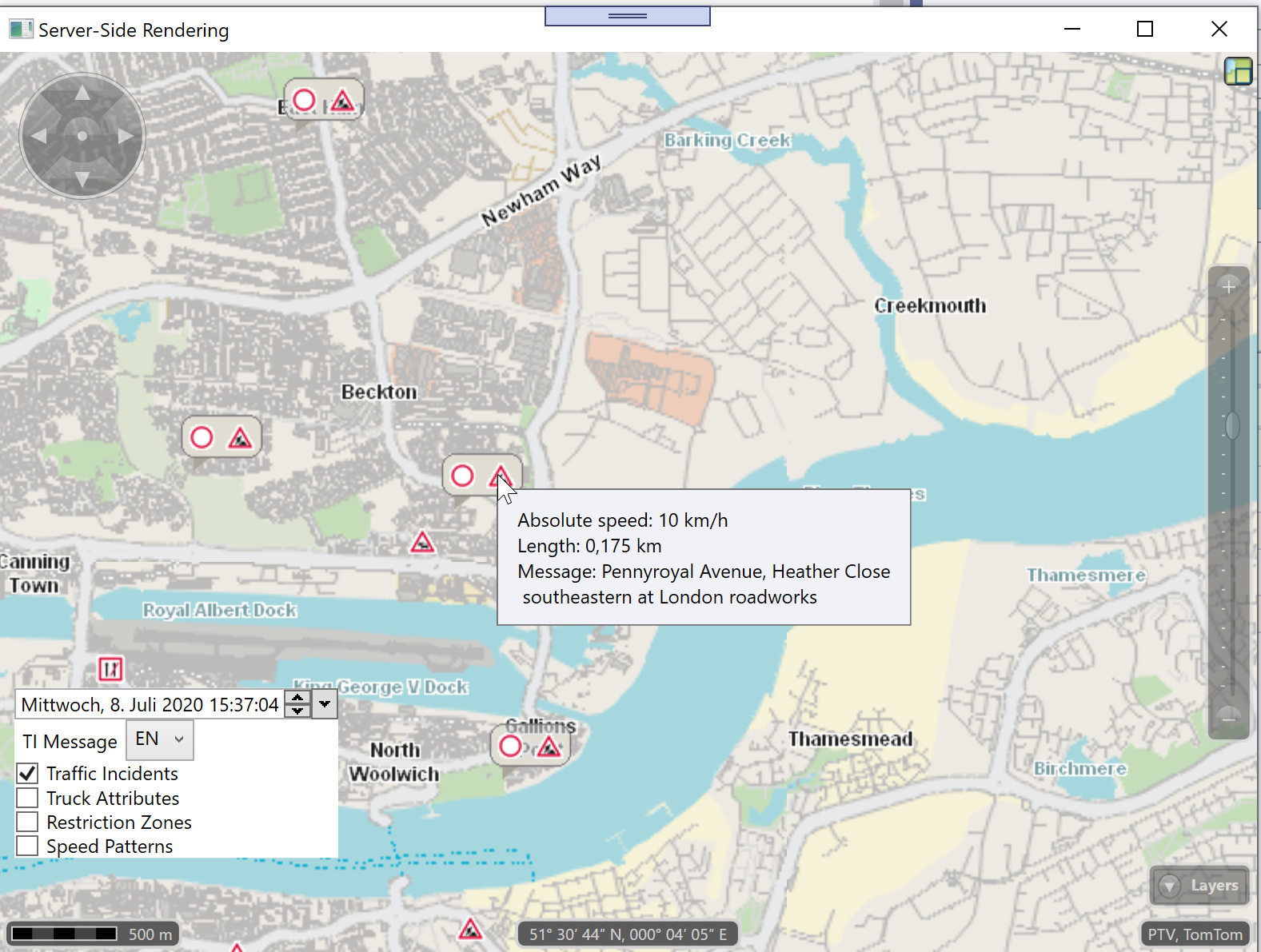Open the date picker calendar dropdown arrow
Viewport: 1261px width, 952px height.
pyautogui.click(x=325, y=704)
